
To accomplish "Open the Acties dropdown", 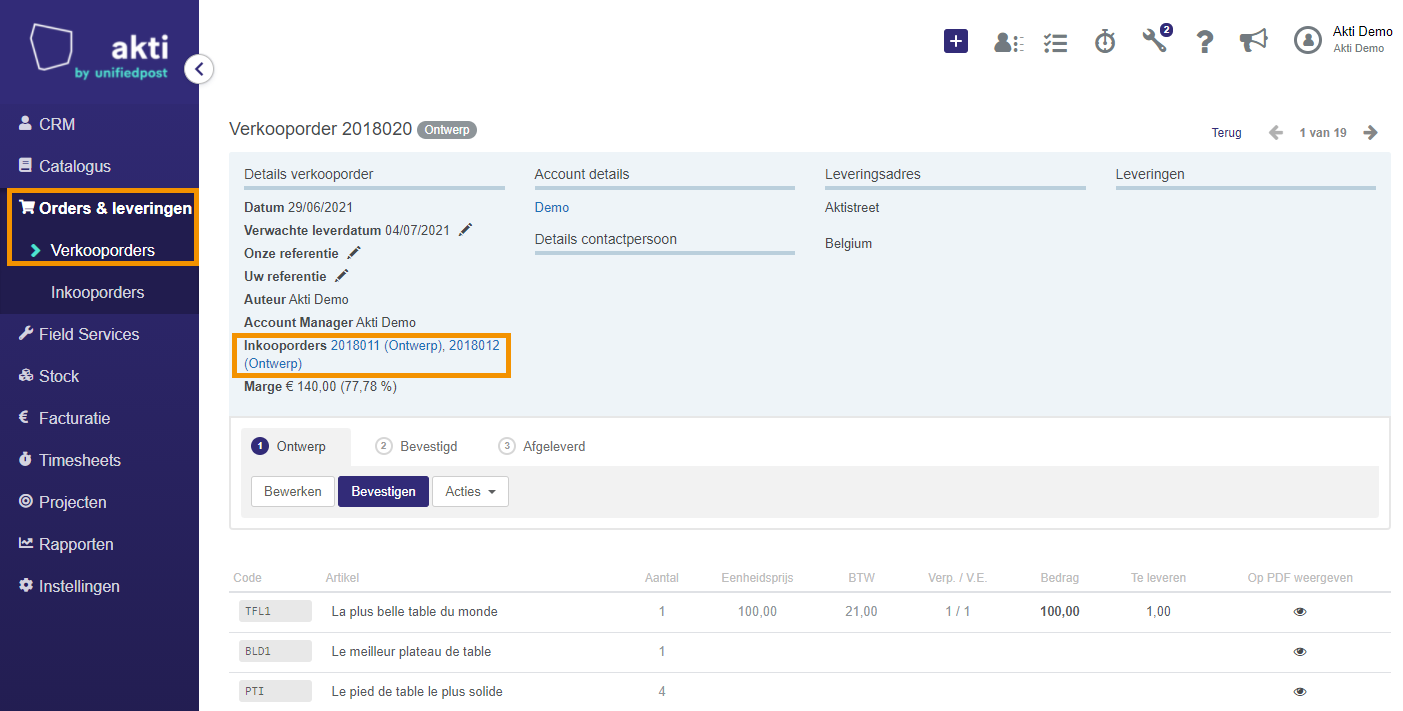I will pyautogui.click(x=470, y=492).
